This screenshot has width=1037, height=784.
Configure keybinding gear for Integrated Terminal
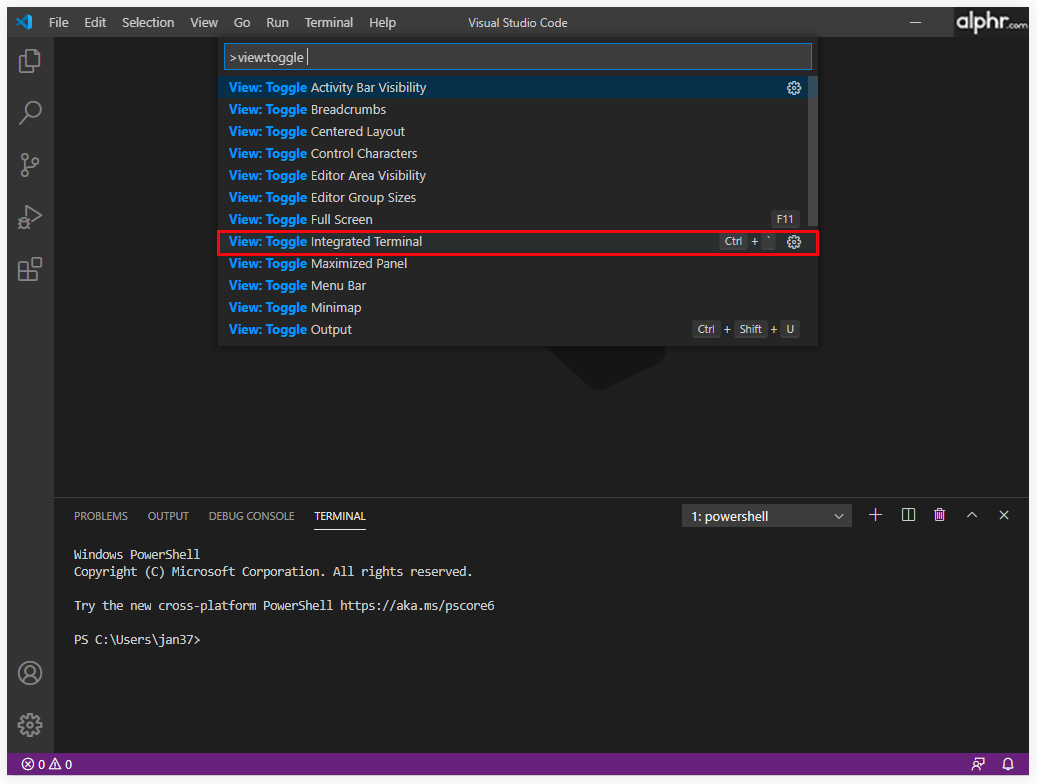coord(794,242)
